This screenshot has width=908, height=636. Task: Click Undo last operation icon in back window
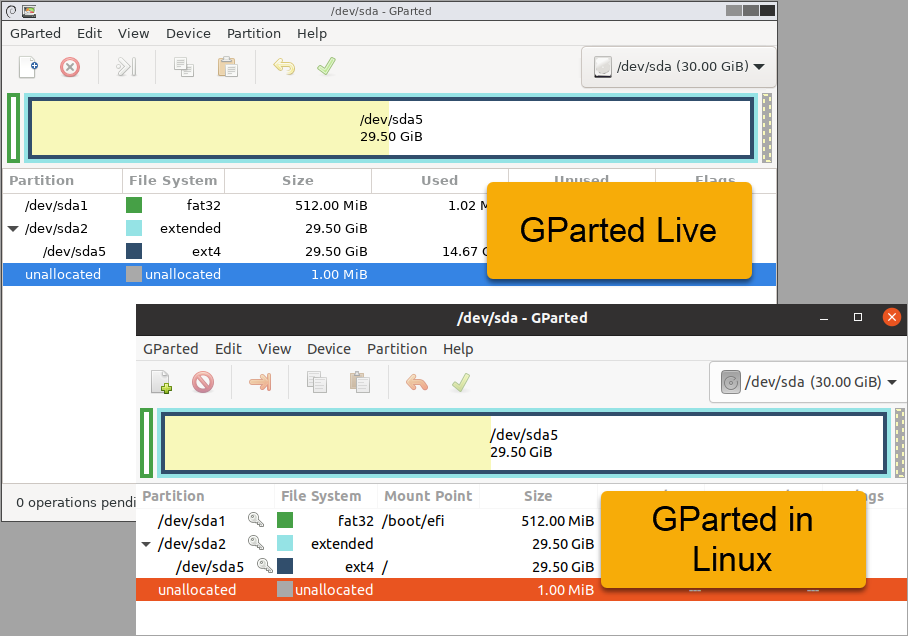tap(284, 67)
